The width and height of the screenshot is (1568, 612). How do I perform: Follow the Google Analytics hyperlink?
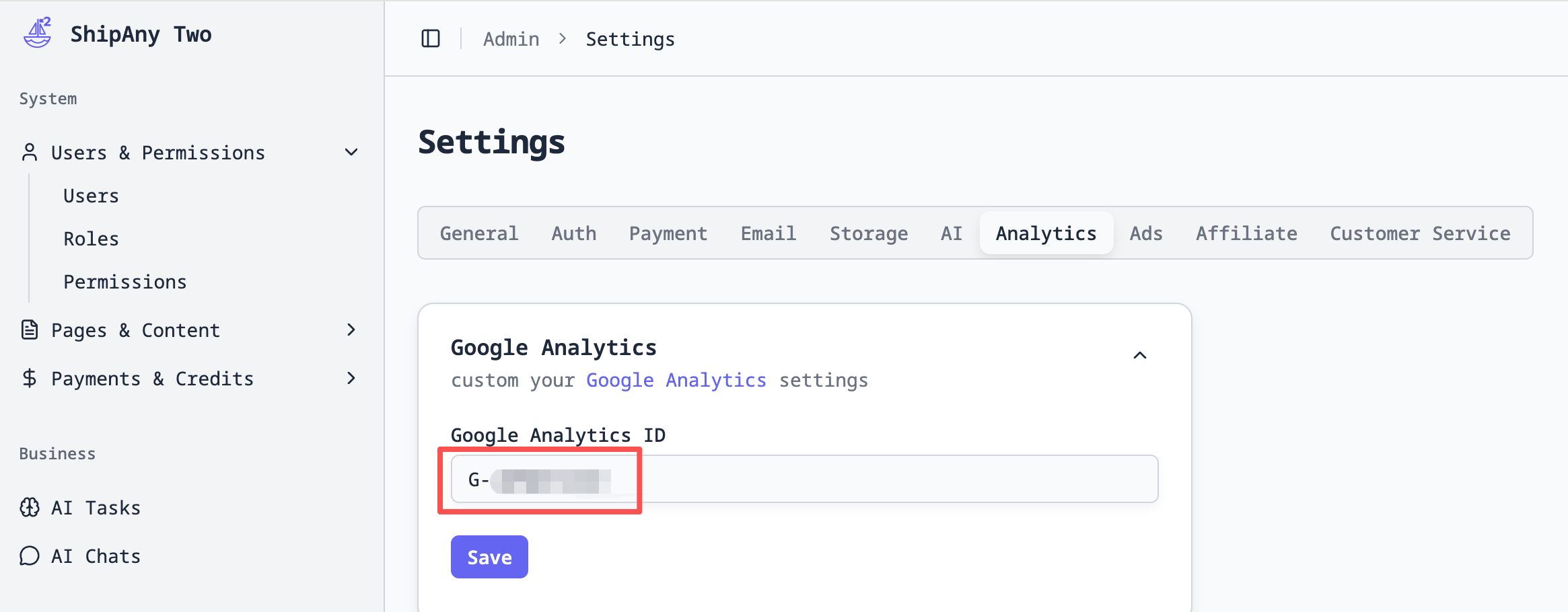click(x=676, y=381)
